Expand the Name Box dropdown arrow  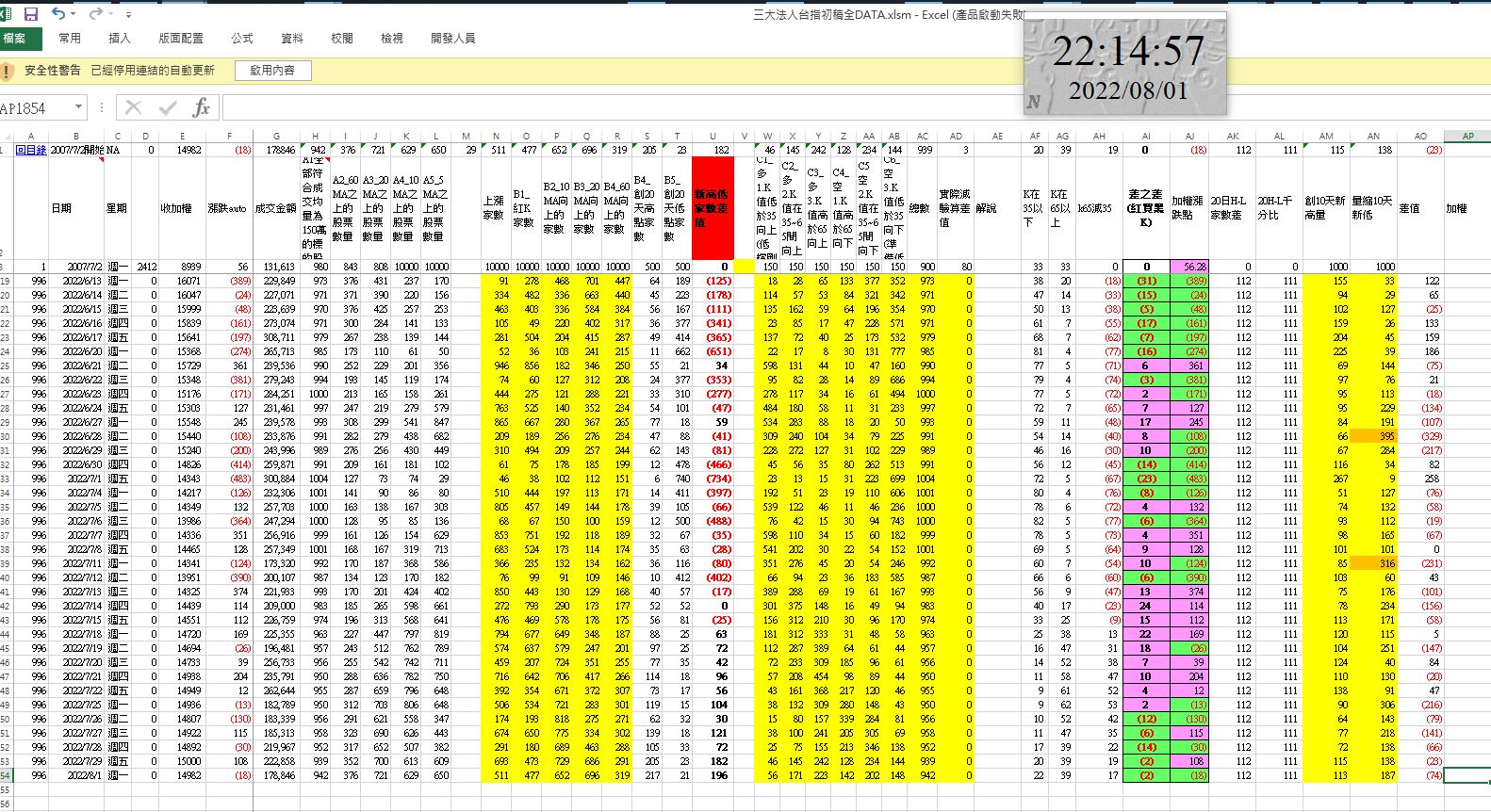(x=78, y=108)
